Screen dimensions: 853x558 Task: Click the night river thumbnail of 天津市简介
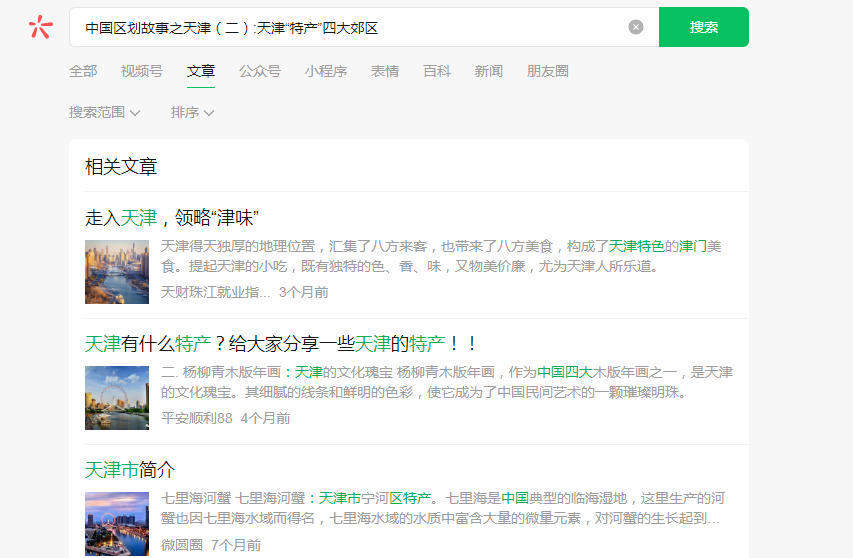(116, 524)
